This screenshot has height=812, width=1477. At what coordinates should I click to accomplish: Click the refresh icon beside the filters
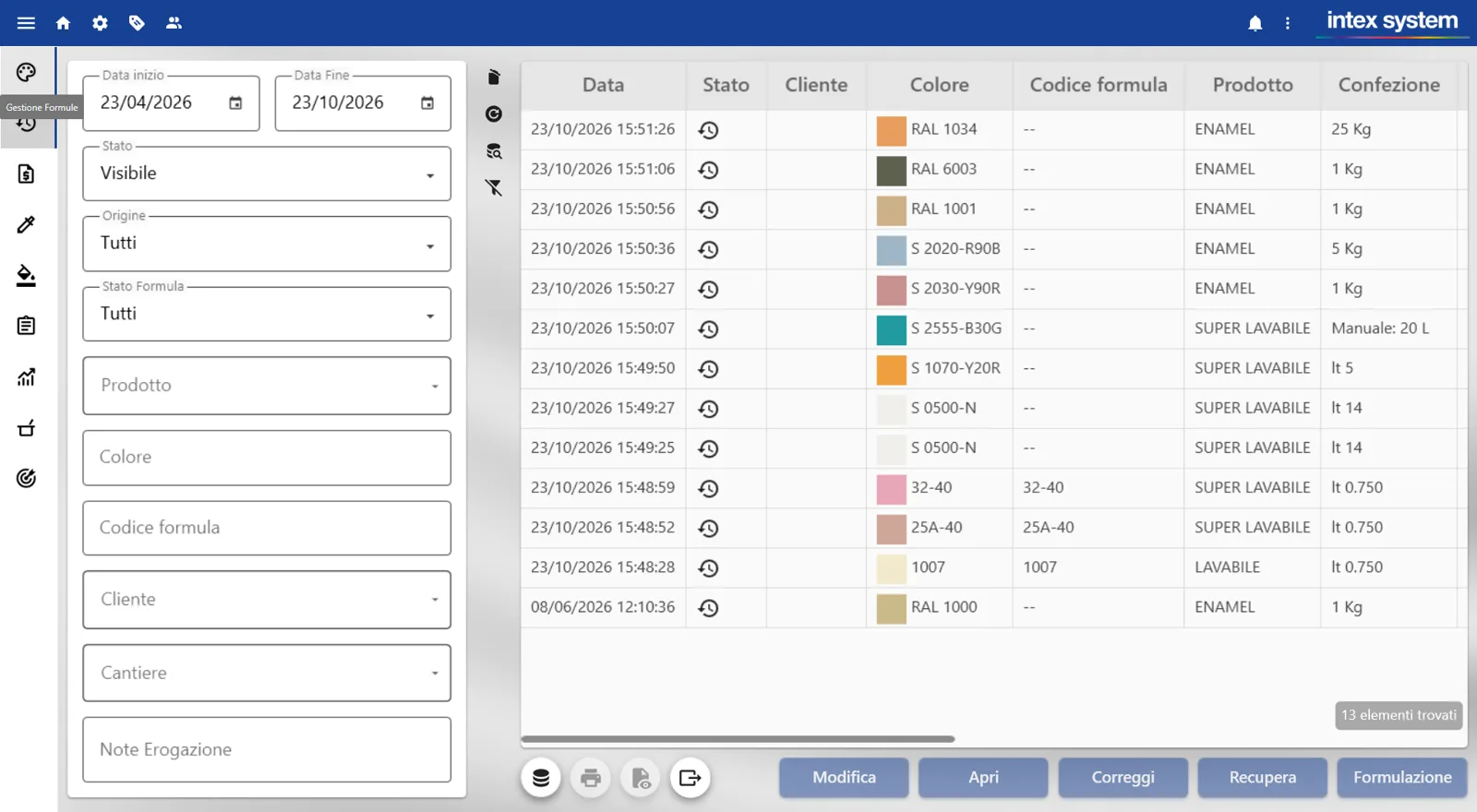pyautogui.click(x=494, y=113)
